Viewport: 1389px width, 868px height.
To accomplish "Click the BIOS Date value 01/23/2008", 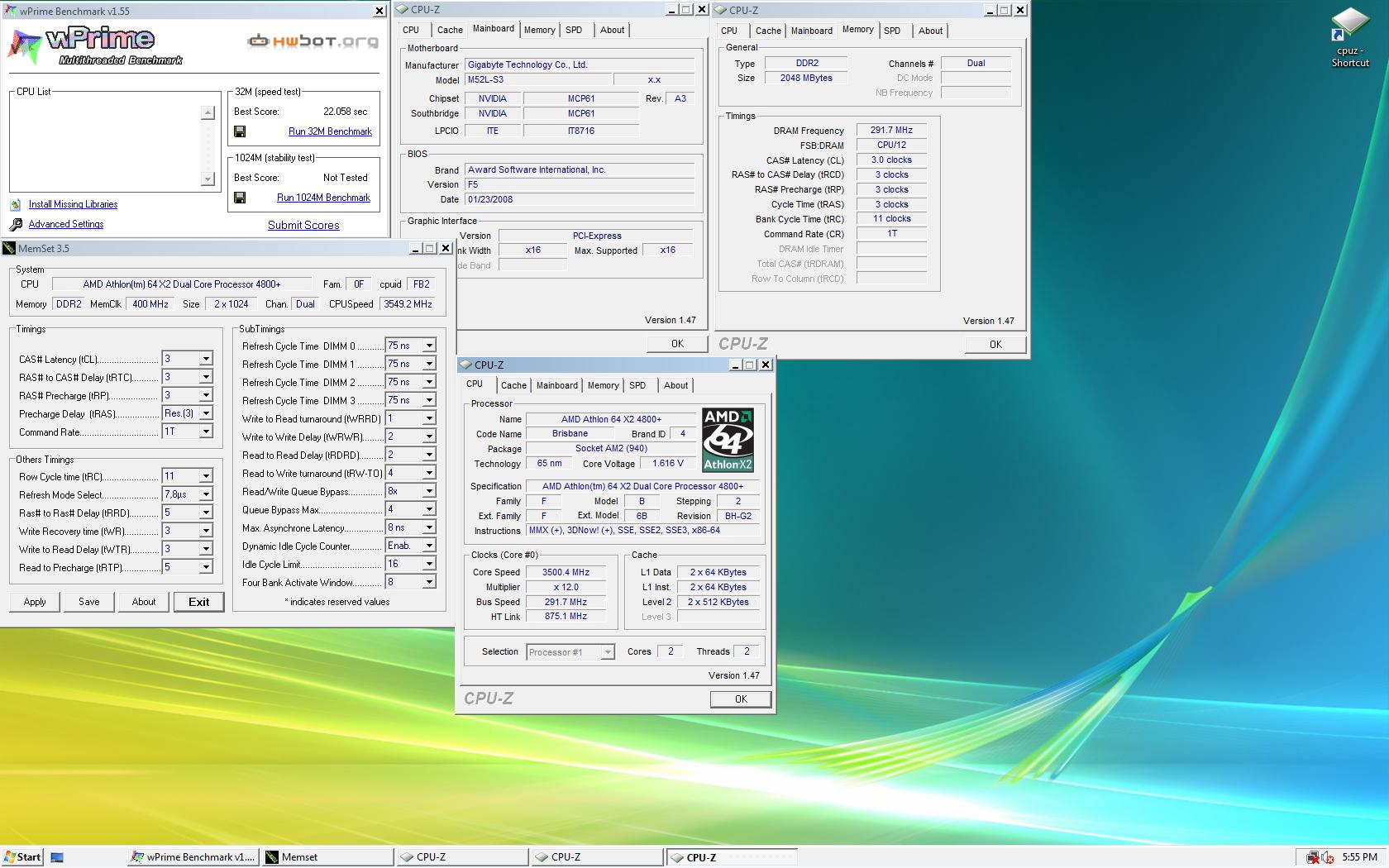I will [x=580, y=199].
